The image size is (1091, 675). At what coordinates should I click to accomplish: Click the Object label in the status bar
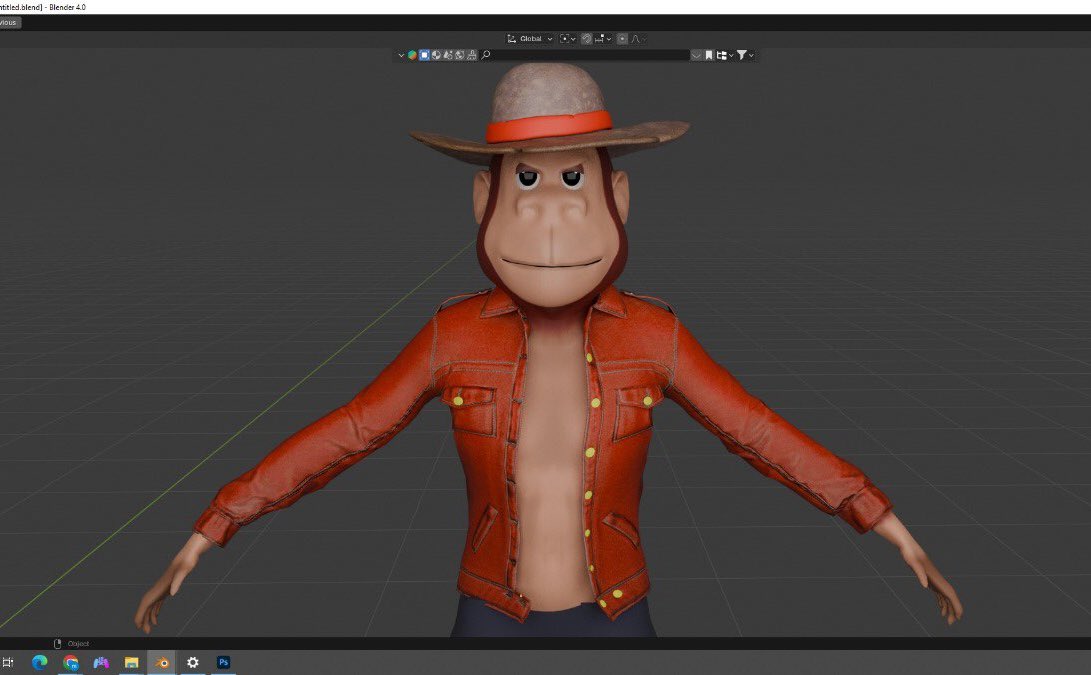tap(78, 644)
